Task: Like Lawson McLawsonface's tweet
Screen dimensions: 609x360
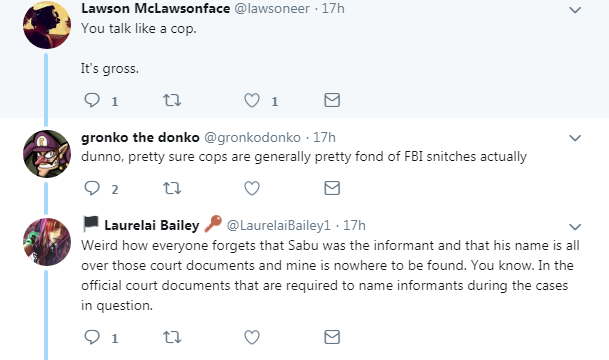Action: 252,100
